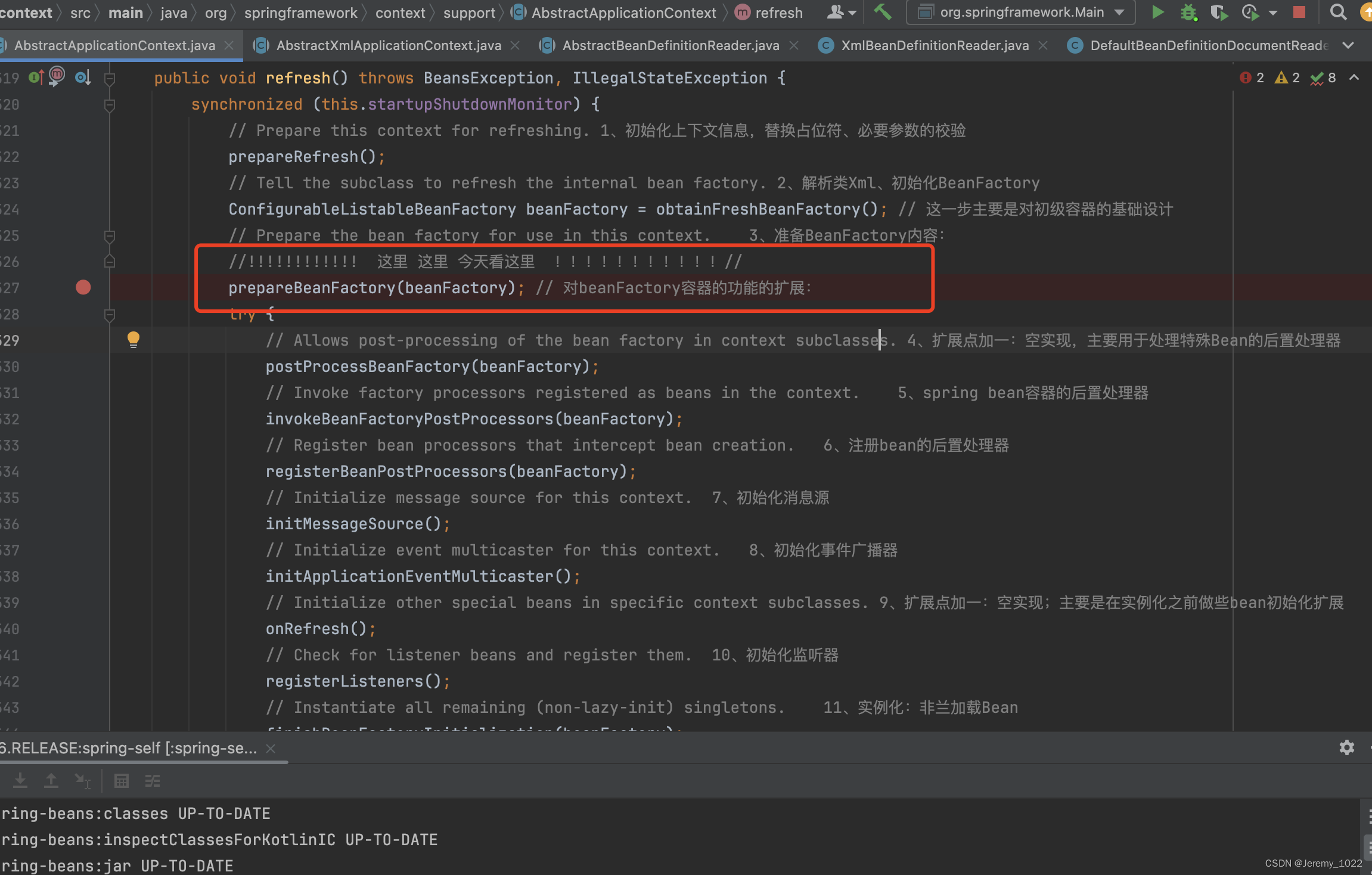Open Search Everywhere magnifier
The height and width of the screenshot is (875, 1372).
click(1338, 12)
